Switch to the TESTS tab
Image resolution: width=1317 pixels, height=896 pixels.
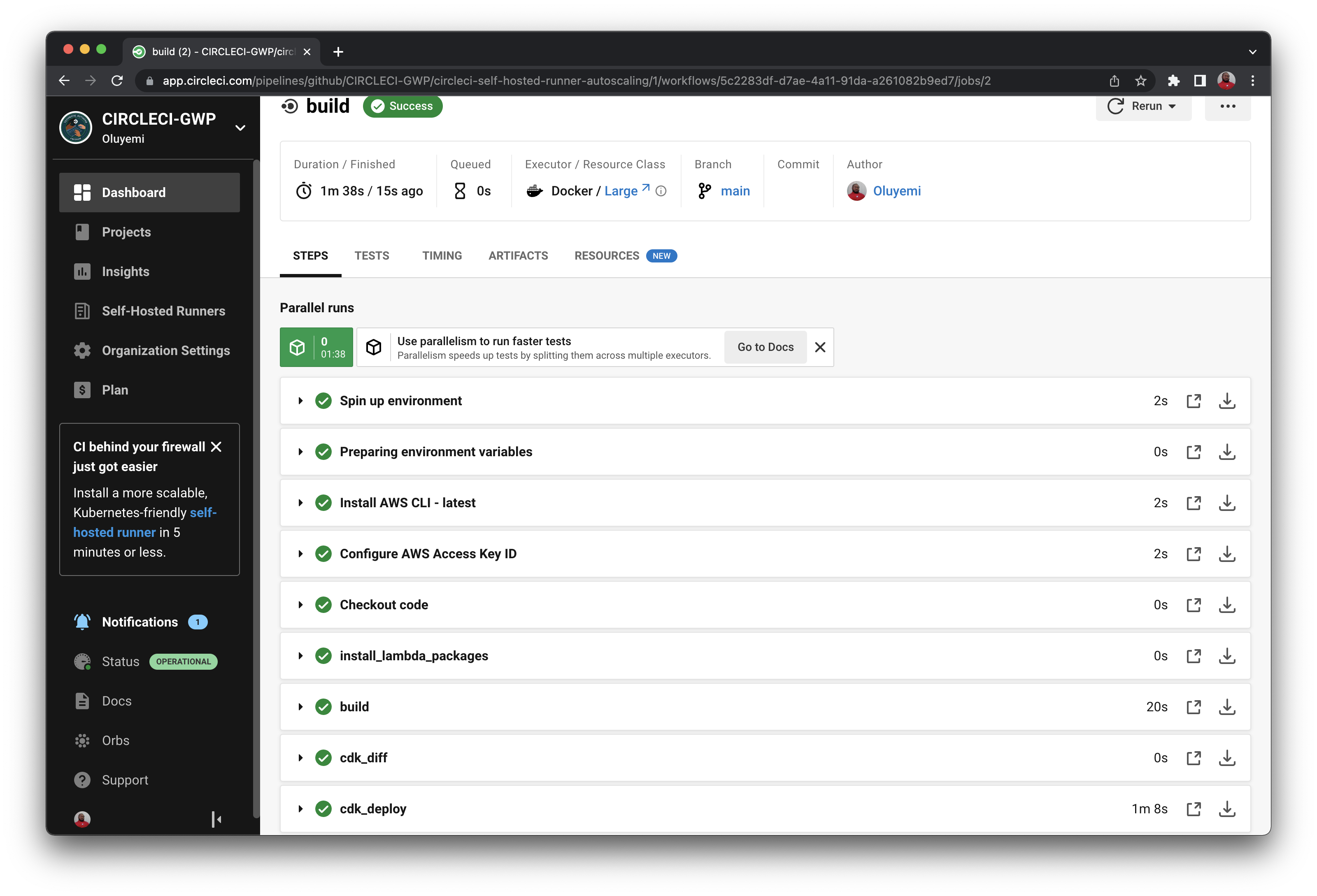(x=372, y=255)
